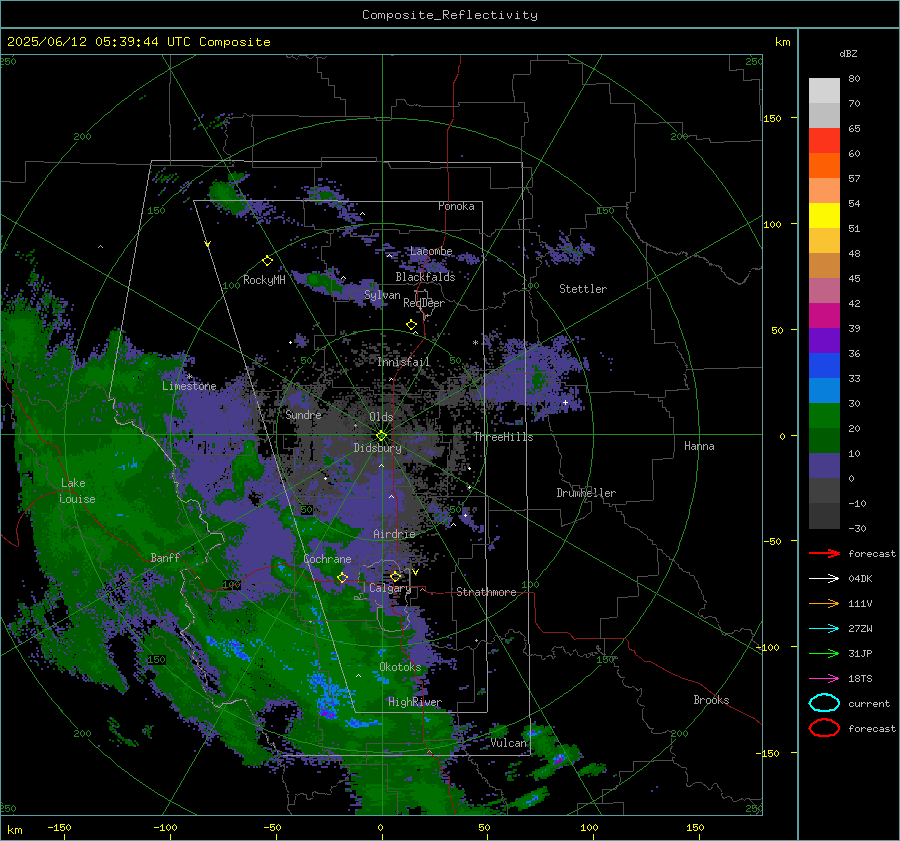
Task: Click the Didsbury label at radar center
Action: [x=377, y=448]
